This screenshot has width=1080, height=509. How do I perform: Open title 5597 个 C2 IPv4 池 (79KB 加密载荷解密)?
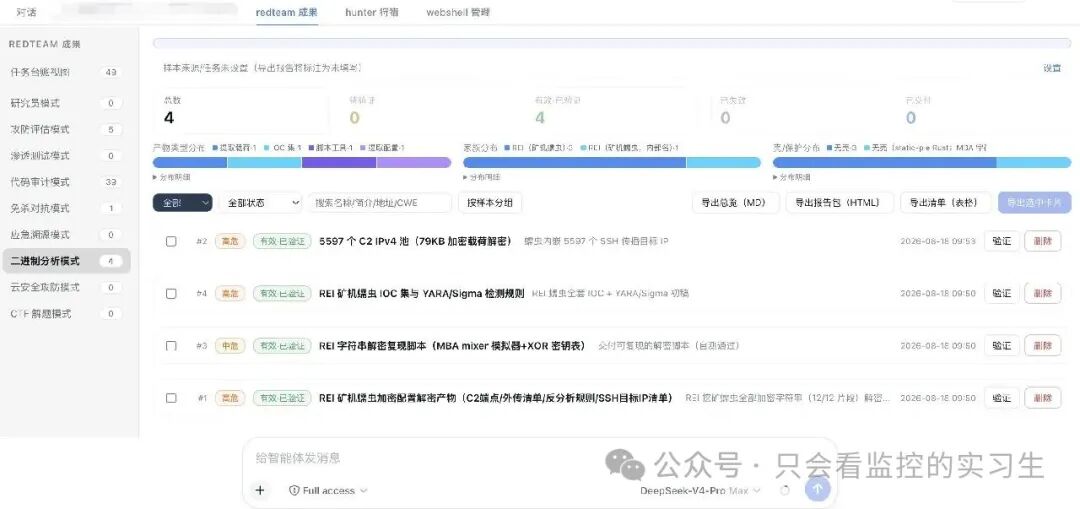[x=415, y=241]
